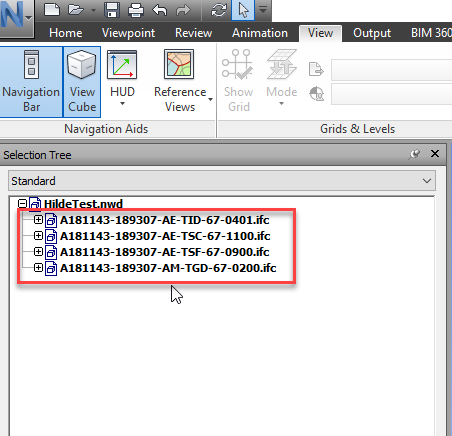Select A181143-189307-AE-TSC-67-1100.ifc file

[165, 236]
